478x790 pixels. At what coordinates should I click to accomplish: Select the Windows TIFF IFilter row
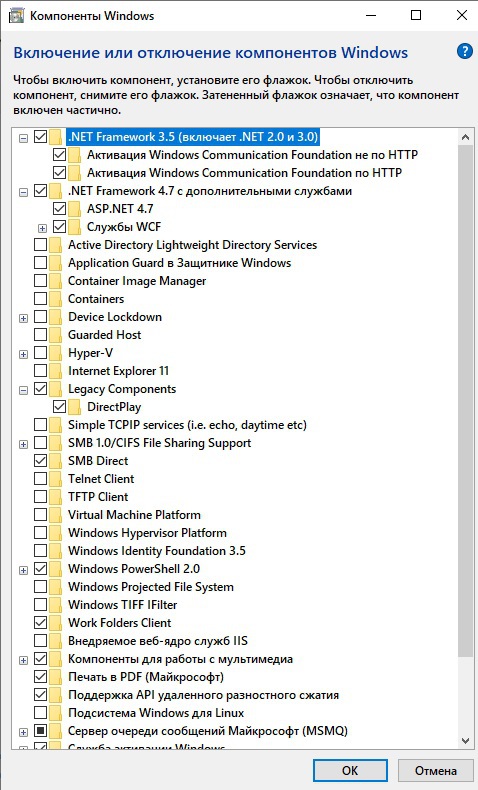pyautogui.click(x=122, y=605)
